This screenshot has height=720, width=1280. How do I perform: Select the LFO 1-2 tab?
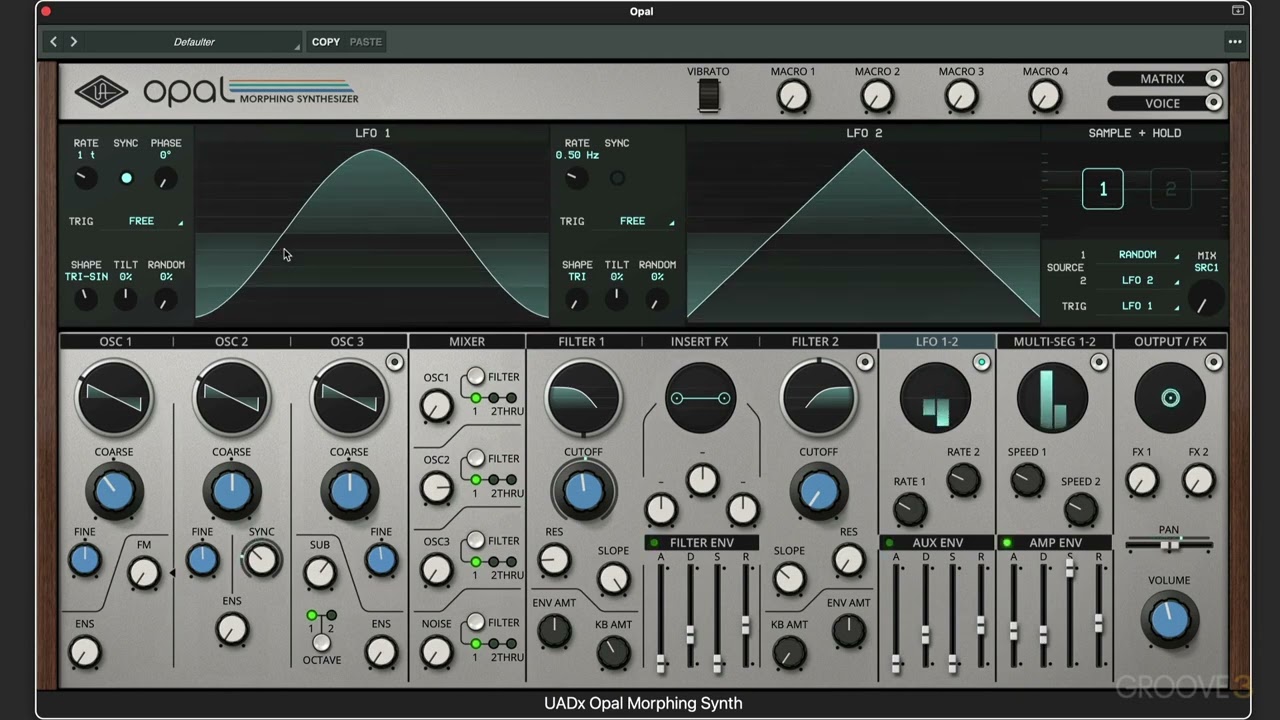(936, 341)
